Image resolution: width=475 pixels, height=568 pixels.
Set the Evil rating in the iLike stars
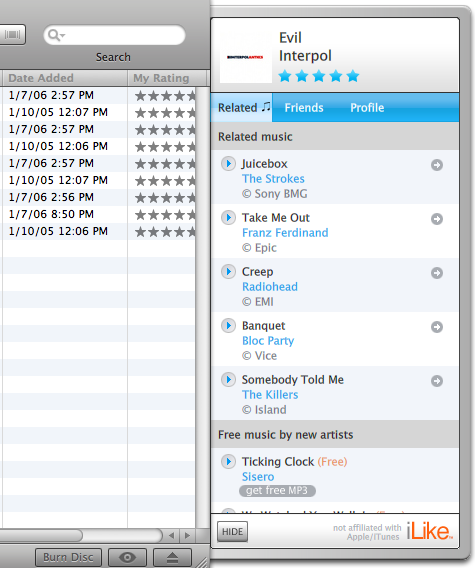(x=319, y=76)
